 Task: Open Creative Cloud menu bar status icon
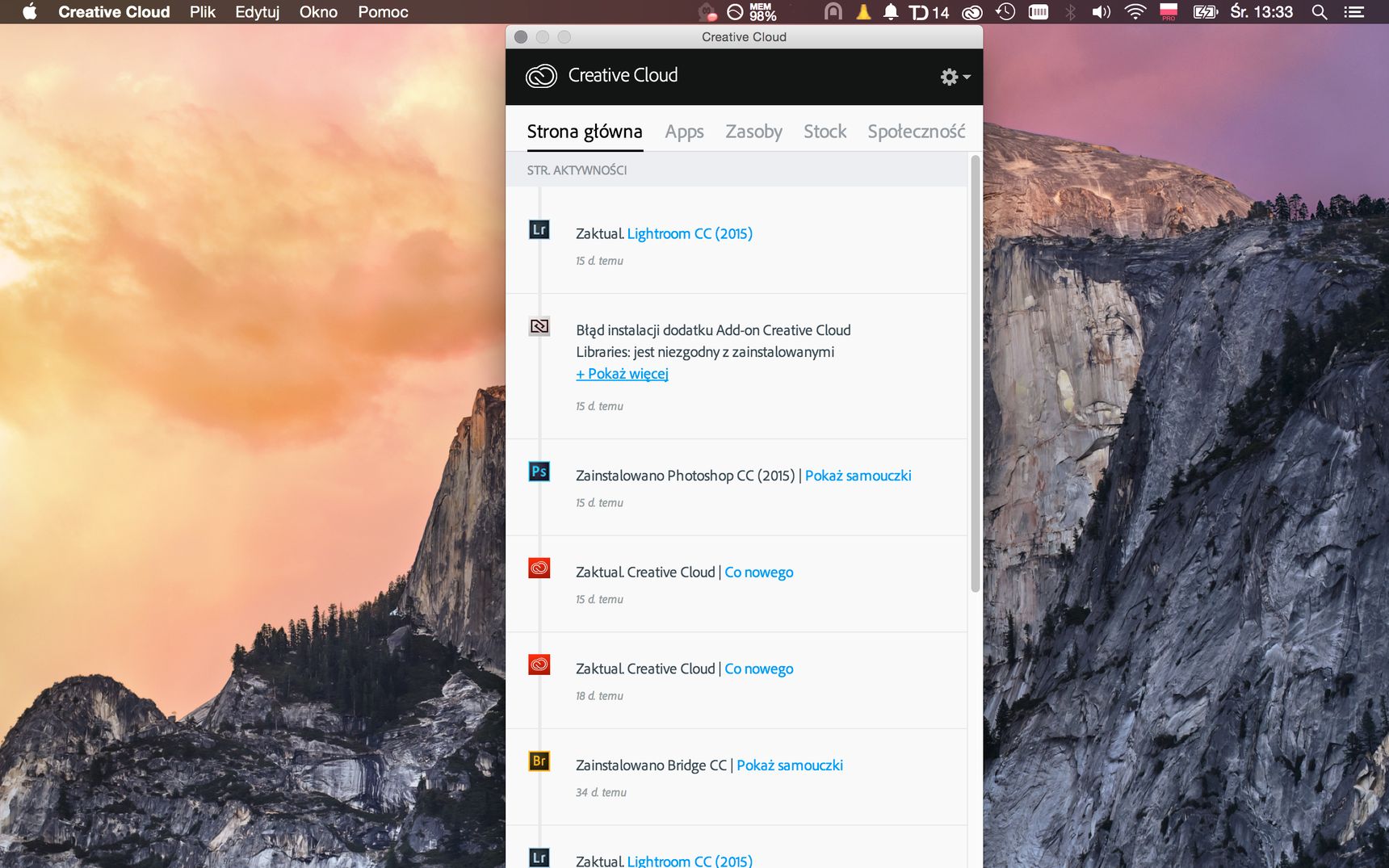[972, 12]
